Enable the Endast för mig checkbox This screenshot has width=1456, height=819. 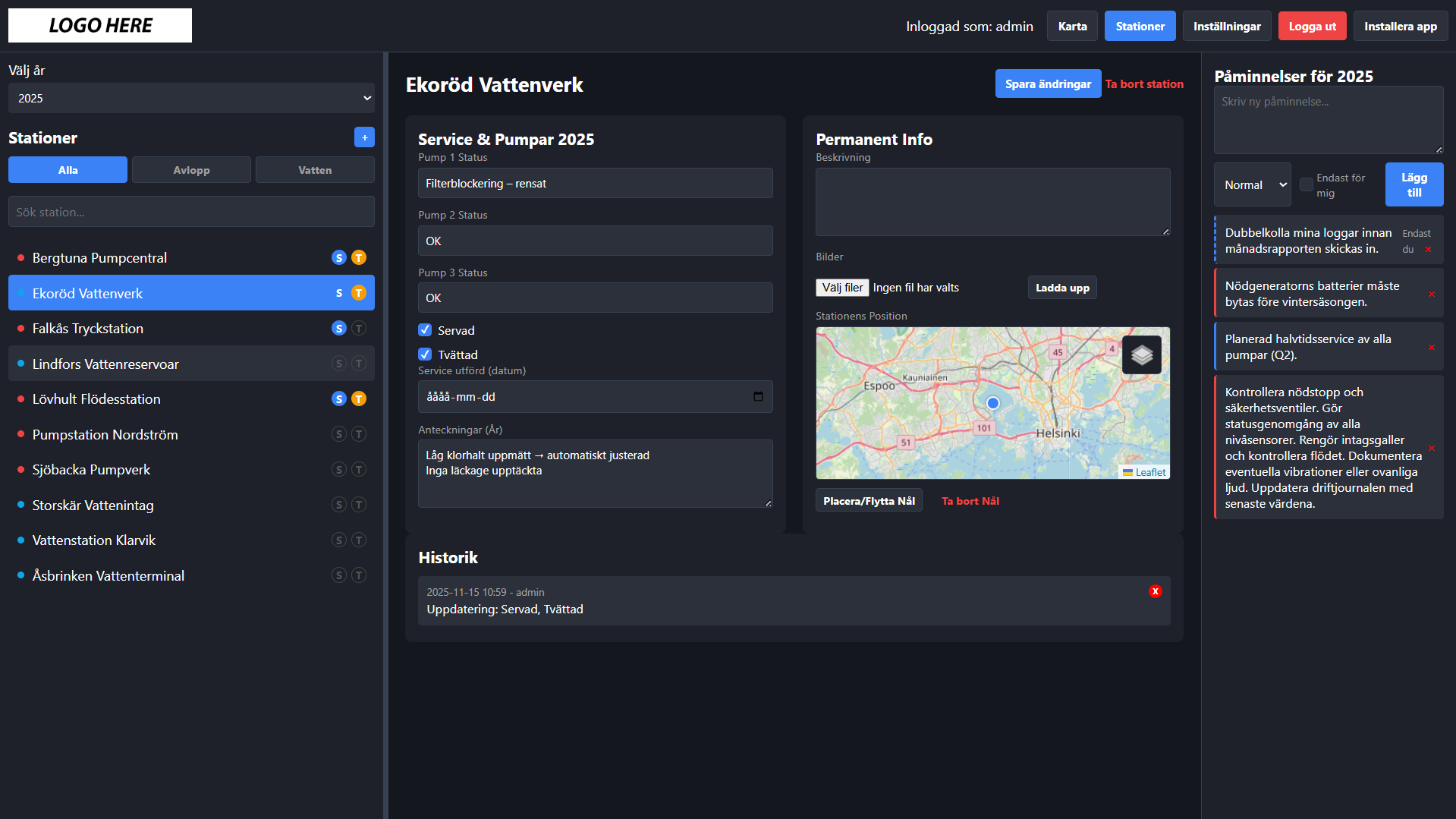1306,184
